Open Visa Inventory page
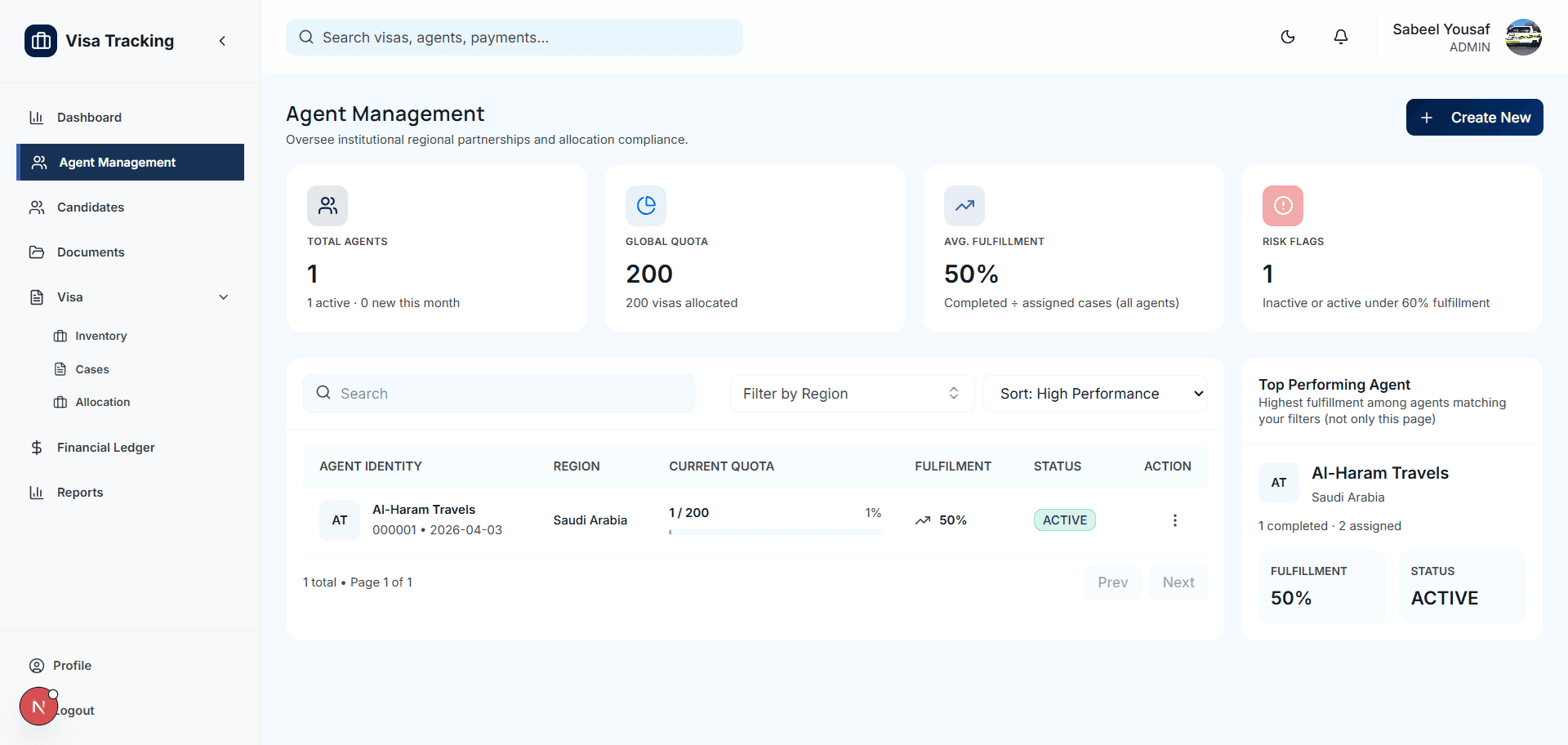The image size is (1568, 745). click(x=101, y=336)
